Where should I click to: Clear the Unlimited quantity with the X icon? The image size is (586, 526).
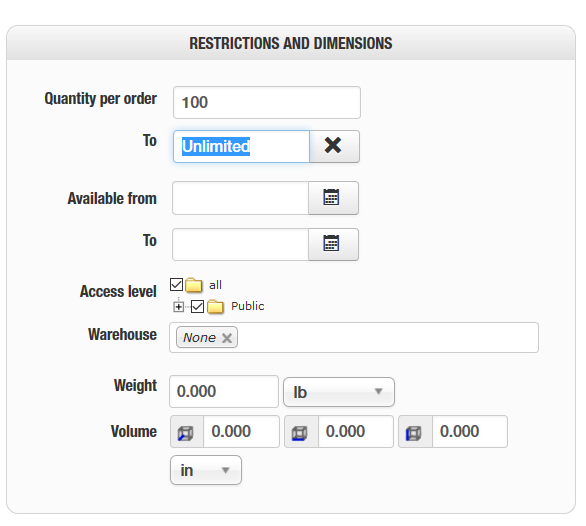[x=334, y=146]
